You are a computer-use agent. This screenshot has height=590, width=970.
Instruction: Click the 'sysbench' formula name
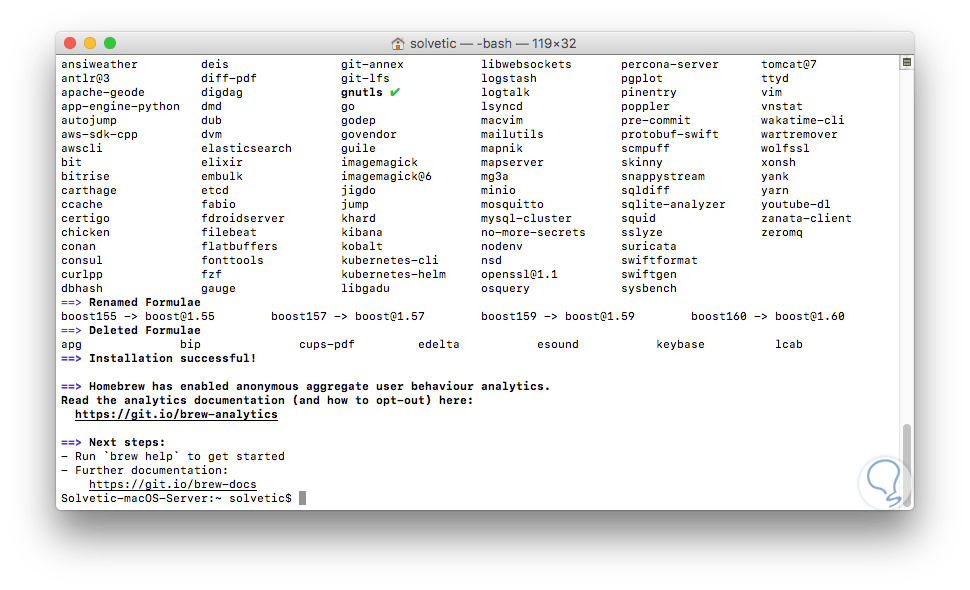[x=649, y=288]
